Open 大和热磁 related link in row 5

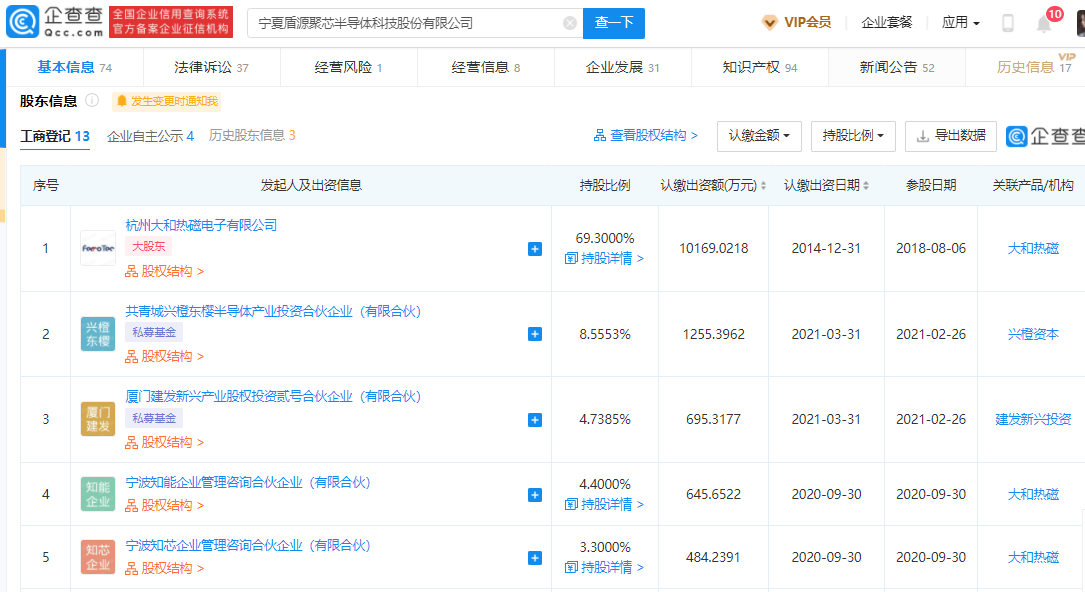coord(1032,557)
